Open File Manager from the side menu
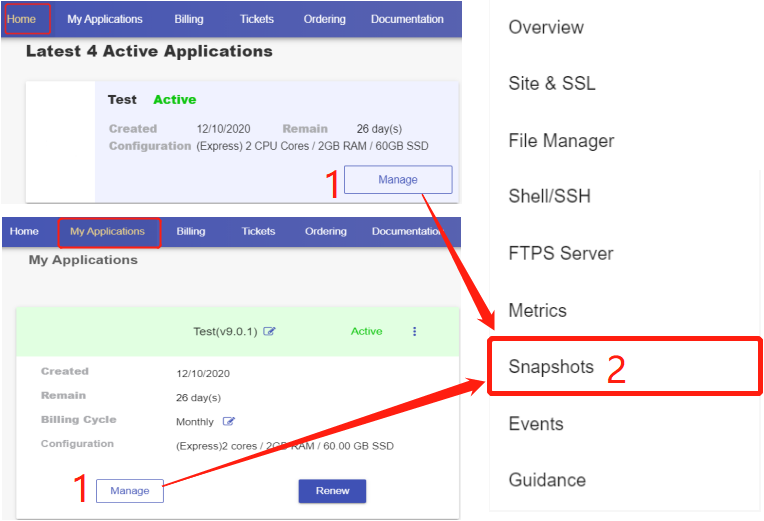 coord(561,141)
